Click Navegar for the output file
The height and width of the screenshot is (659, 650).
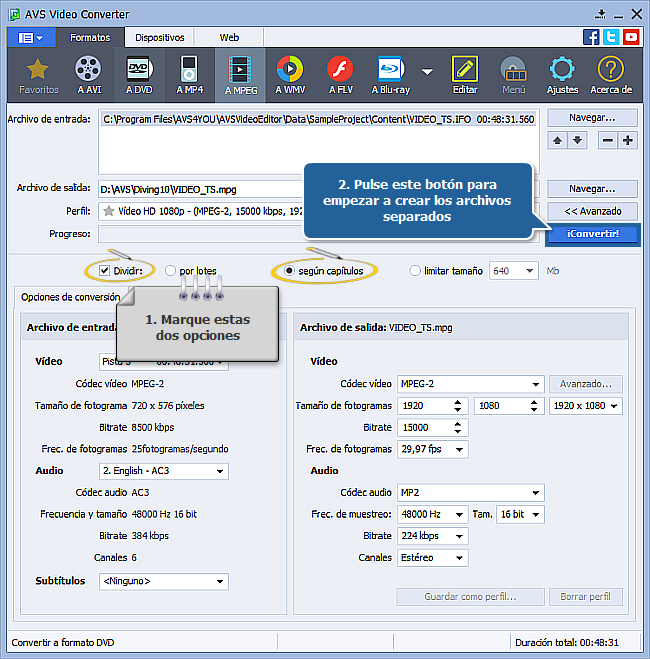592,189
